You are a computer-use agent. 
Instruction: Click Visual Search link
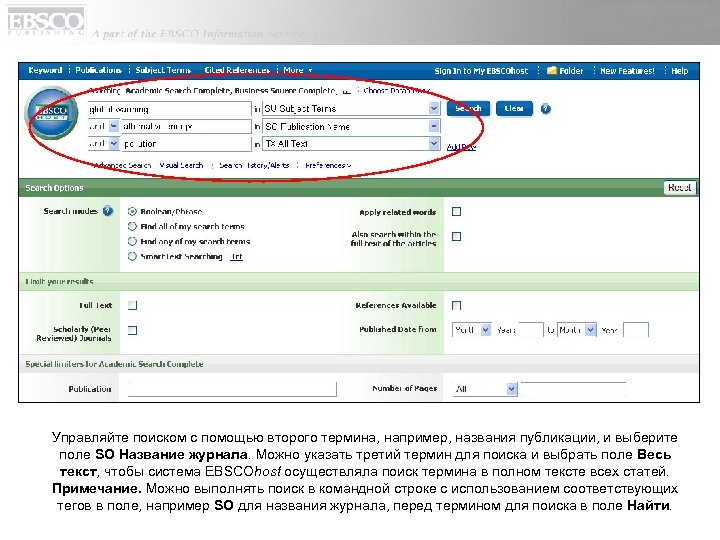181,165
